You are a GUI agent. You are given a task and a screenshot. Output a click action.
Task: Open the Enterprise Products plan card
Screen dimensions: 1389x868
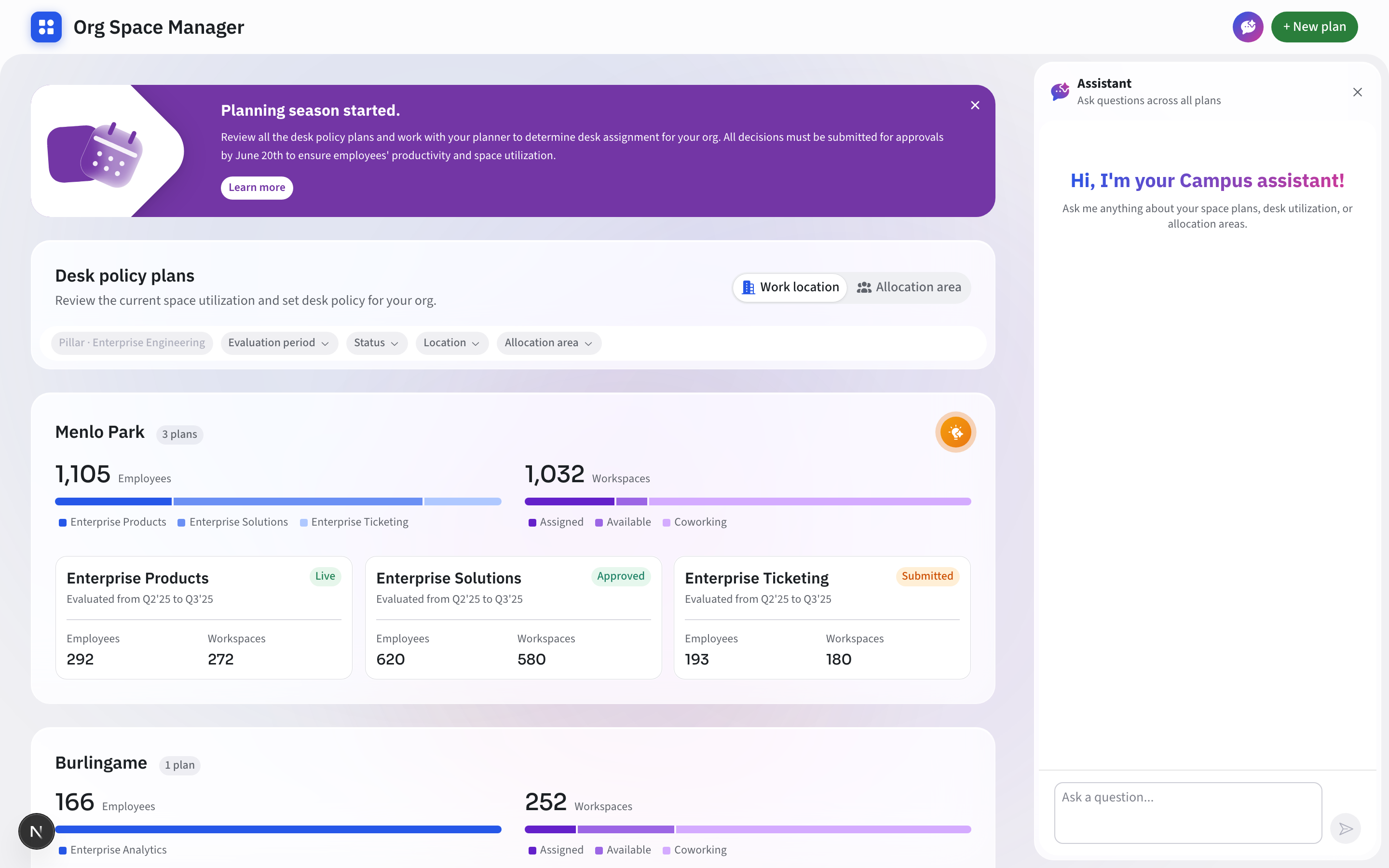click(x=204, y=618)
